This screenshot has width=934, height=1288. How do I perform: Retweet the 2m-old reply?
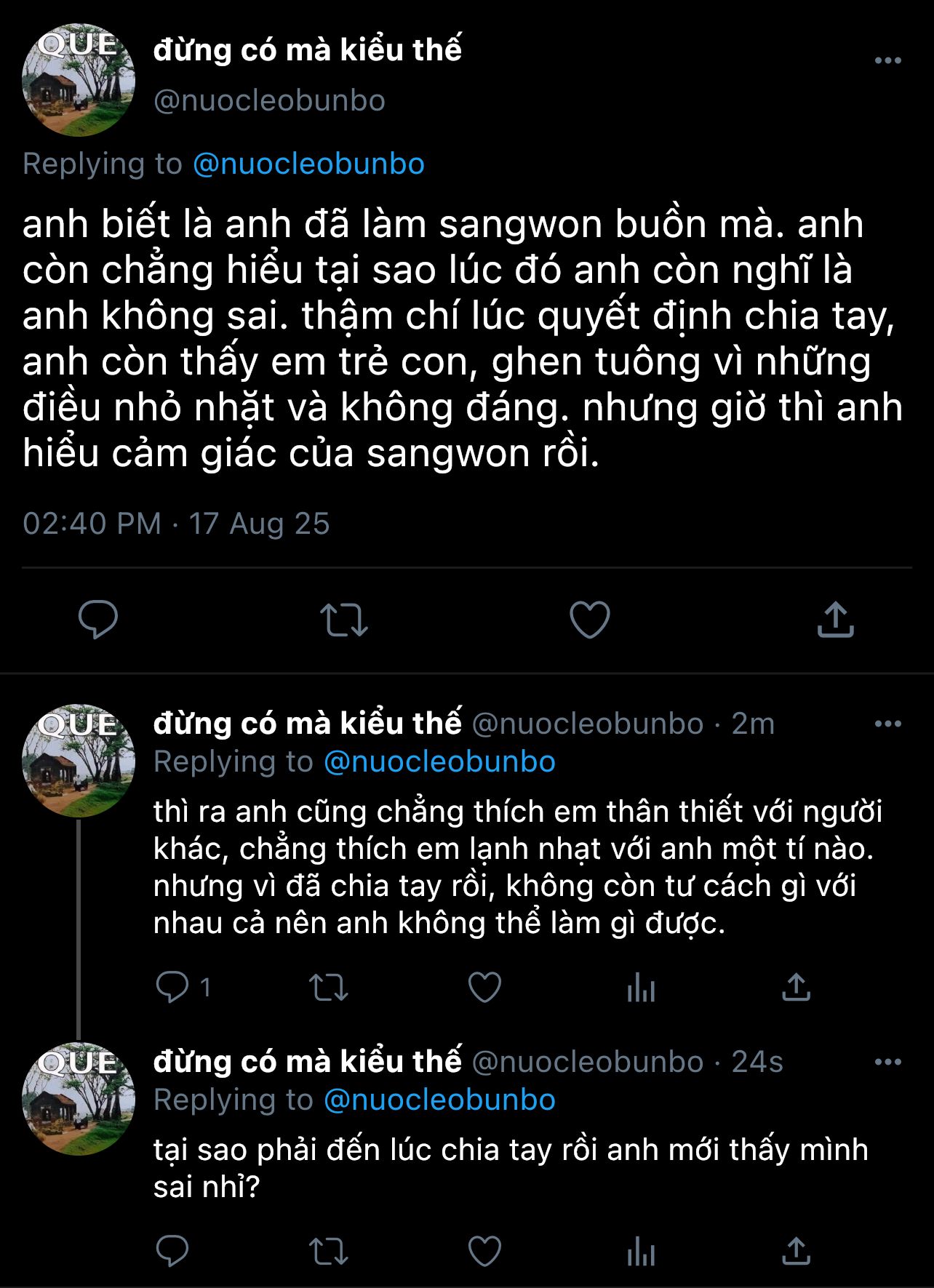pos(329,987)
